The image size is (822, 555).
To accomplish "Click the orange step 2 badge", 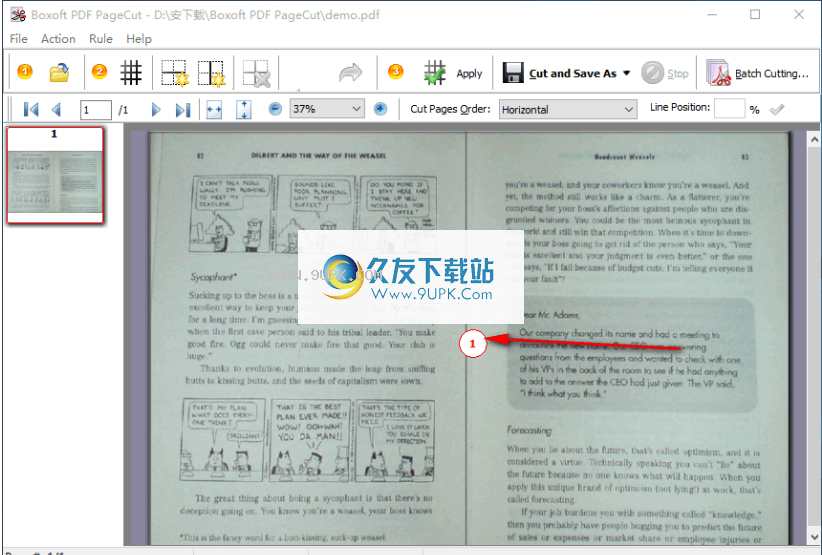I will [x=99, y=71].
